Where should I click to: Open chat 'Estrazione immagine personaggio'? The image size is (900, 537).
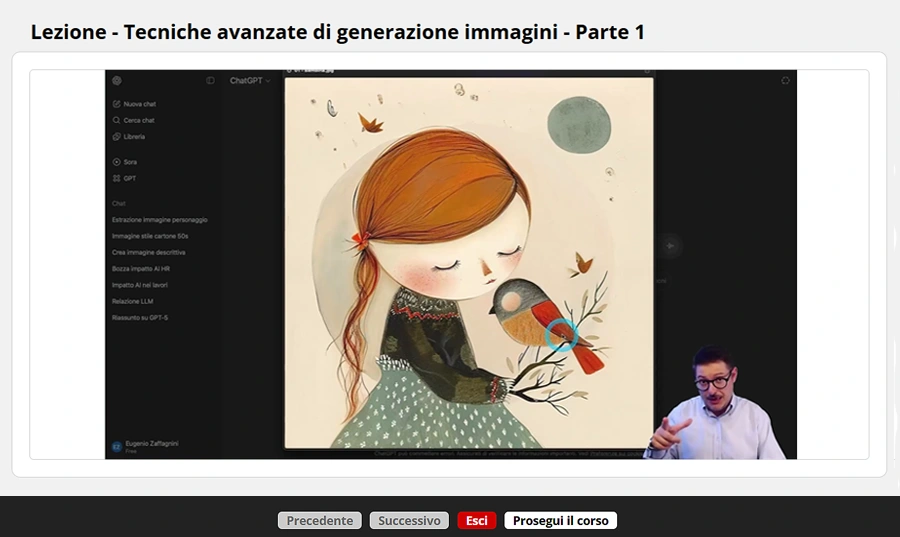point(160,220)
